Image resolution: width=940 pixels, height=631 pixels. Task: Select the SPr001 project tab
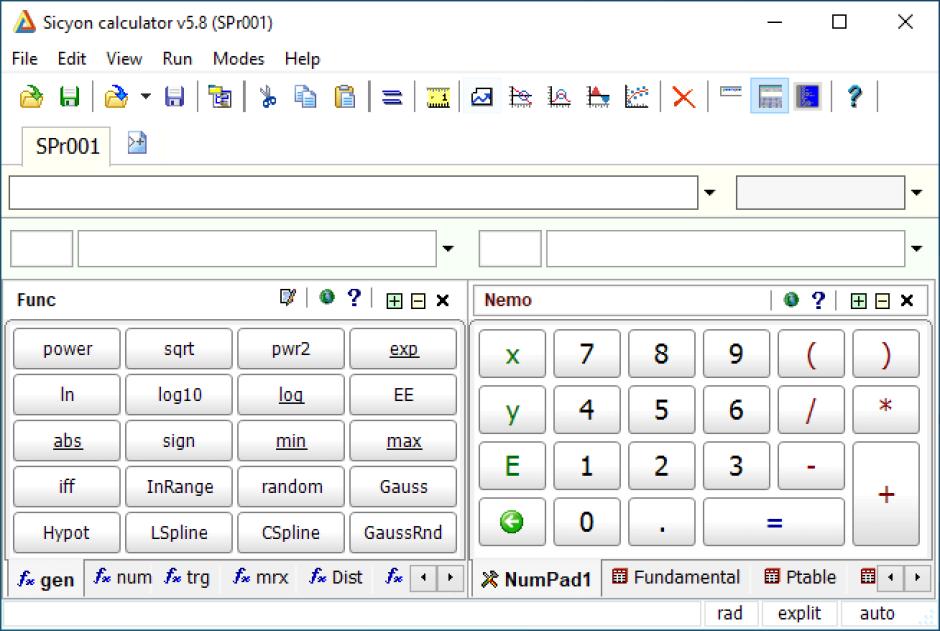click(x=67, y=146)
